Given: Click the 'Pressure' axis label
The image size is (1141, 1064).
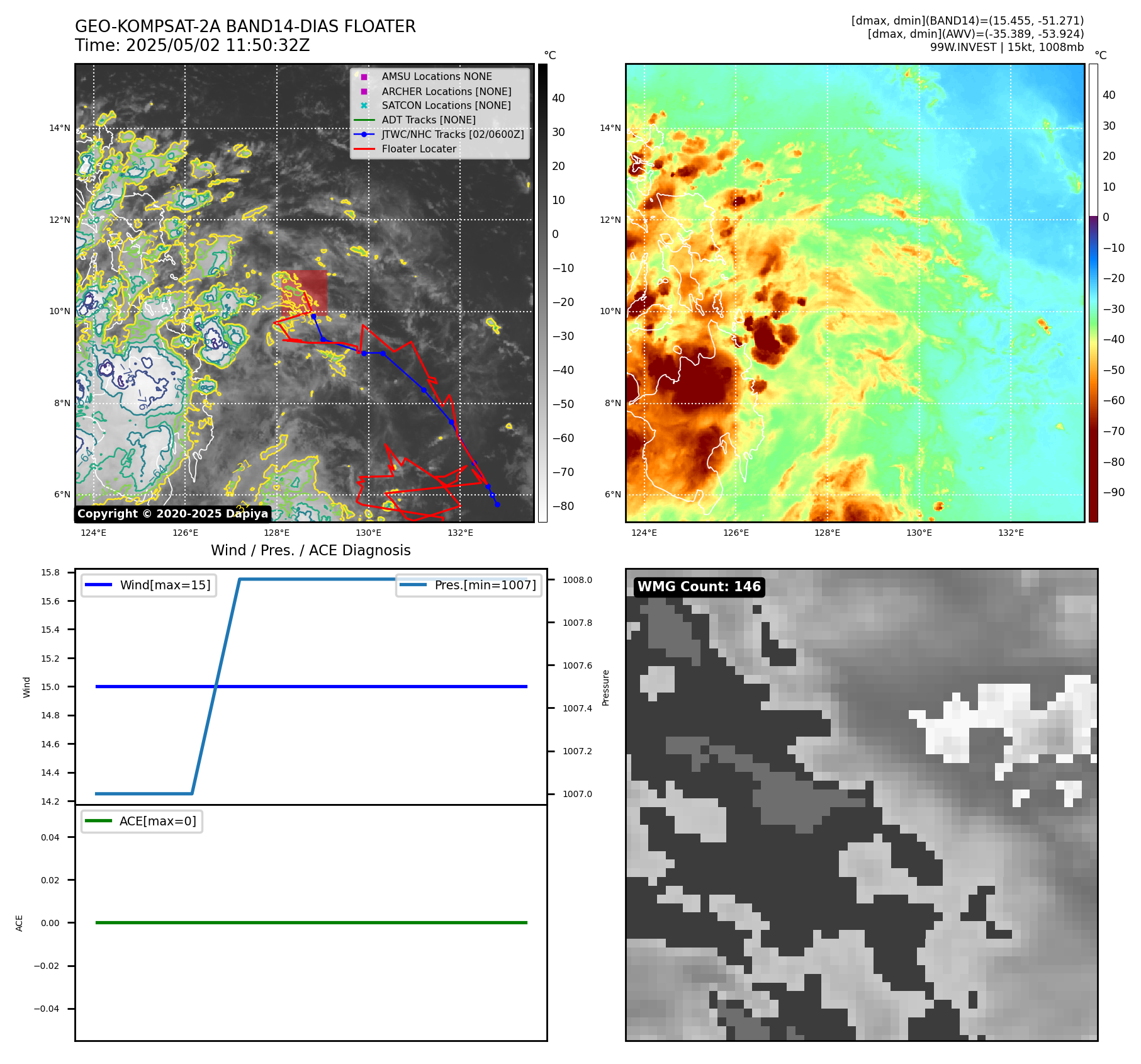Looking at the screenshot, I should click(x=605, y=688).
